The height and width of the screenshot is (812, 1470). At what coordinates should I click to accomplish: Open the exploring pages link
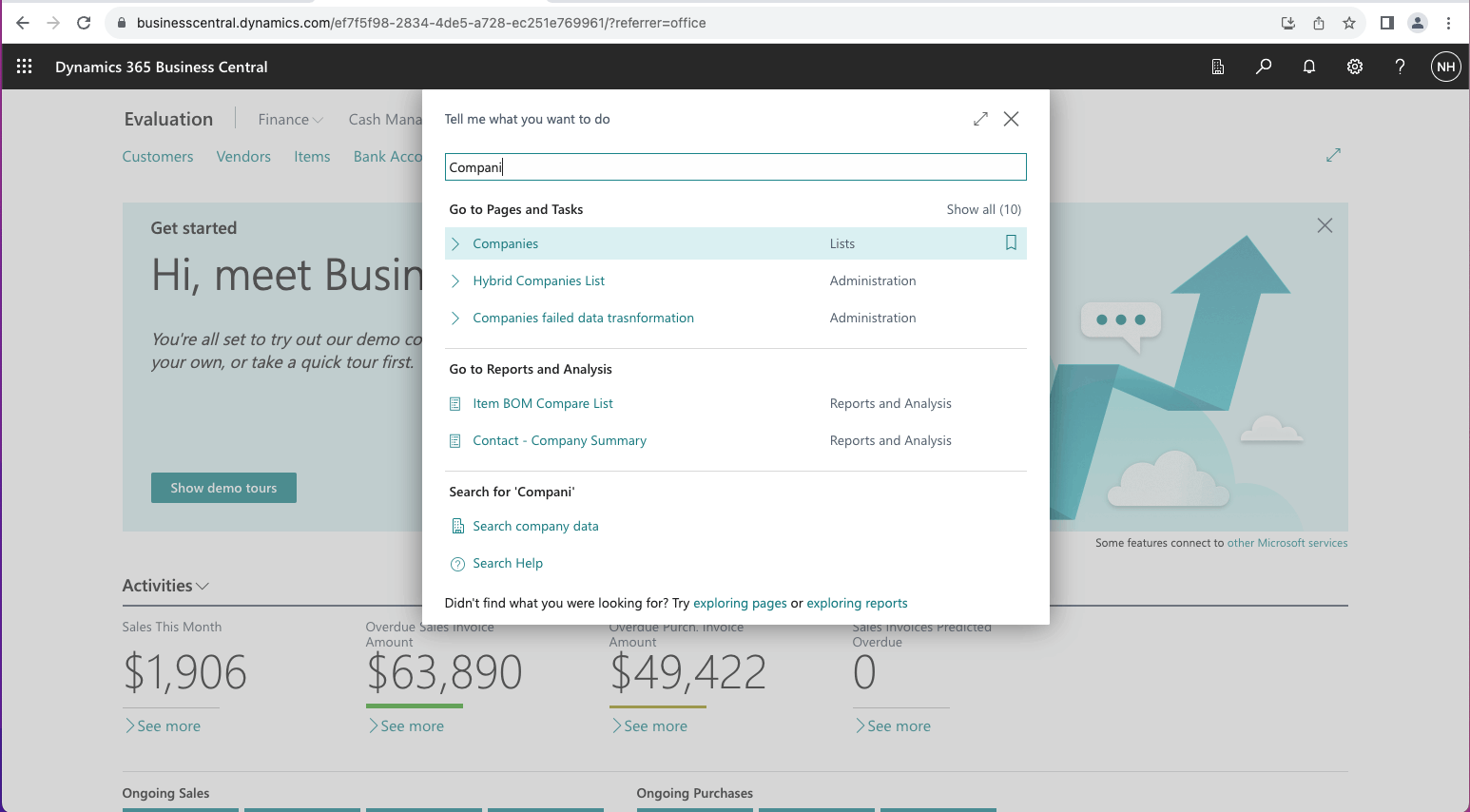740,603
